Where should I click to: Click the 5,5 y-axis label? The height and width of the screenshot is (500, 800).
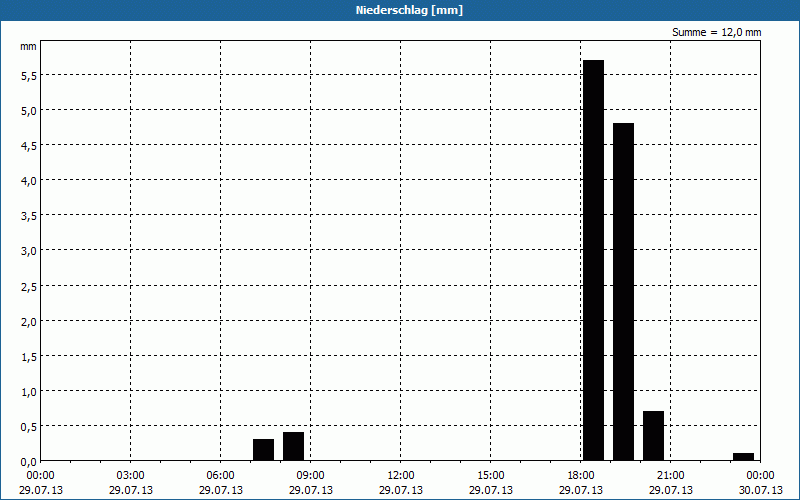(29, 76)
